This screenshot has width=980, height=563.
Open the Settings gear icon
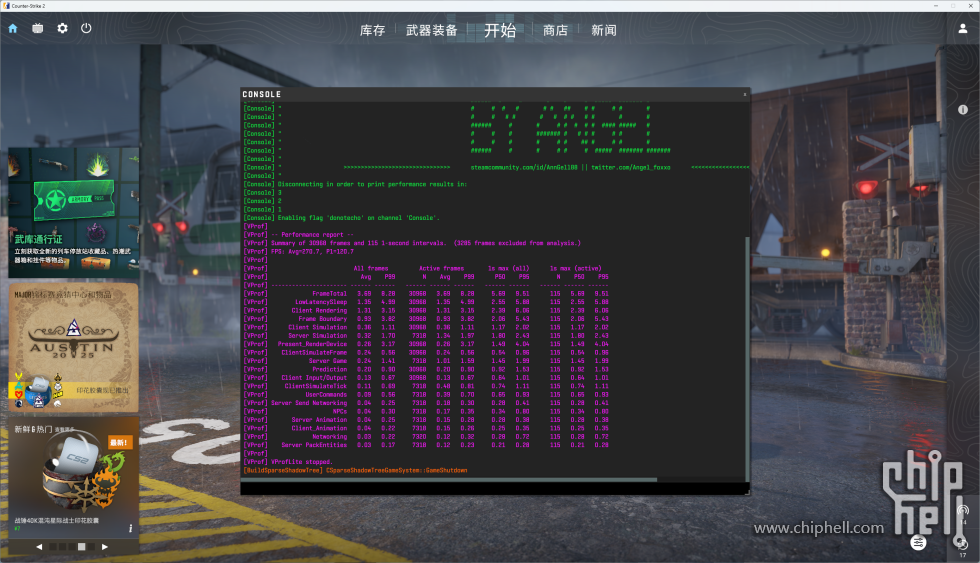pyautogui.click(x=62, y=29)
